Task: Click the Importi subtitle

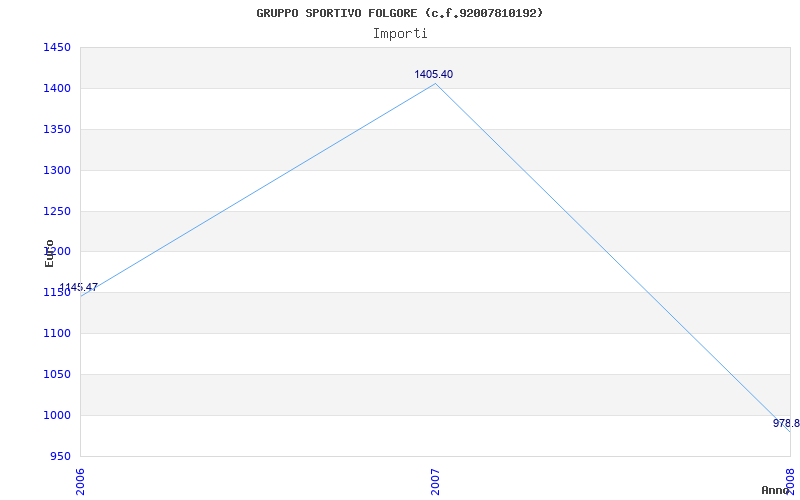Action: [399, 34]
